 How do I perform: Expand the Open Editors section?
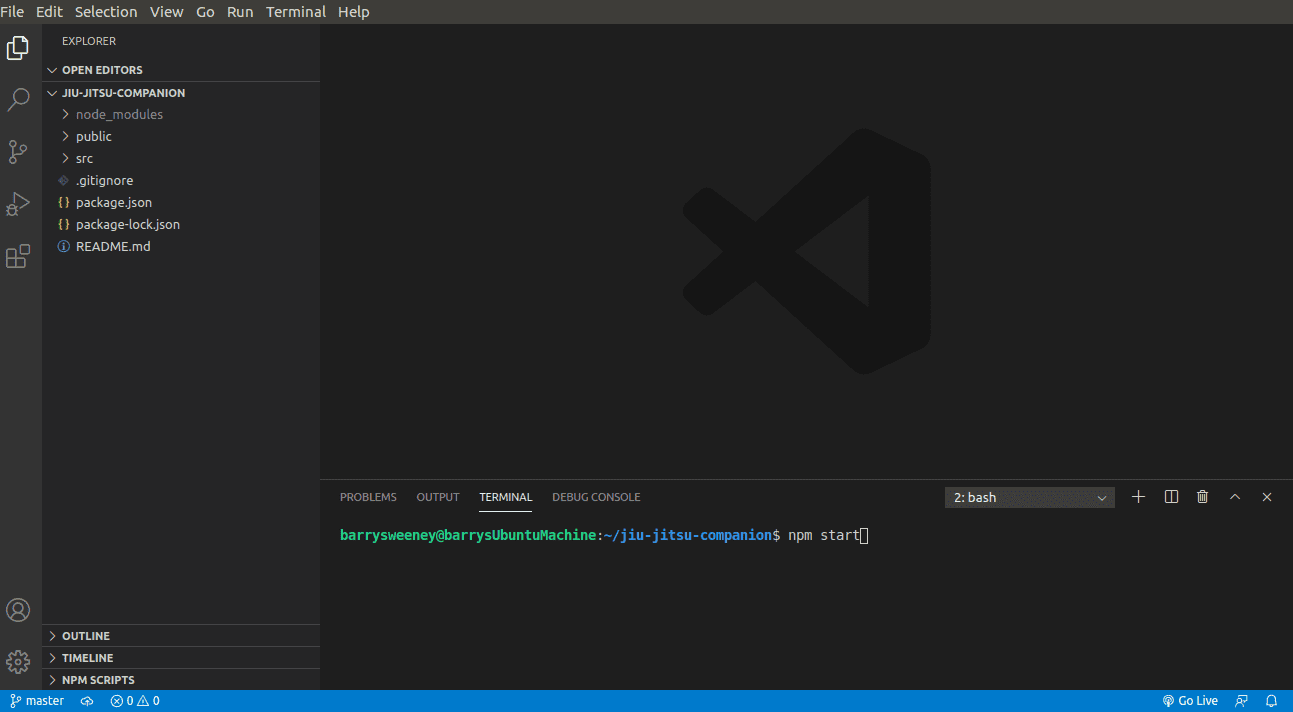(181, 70)
